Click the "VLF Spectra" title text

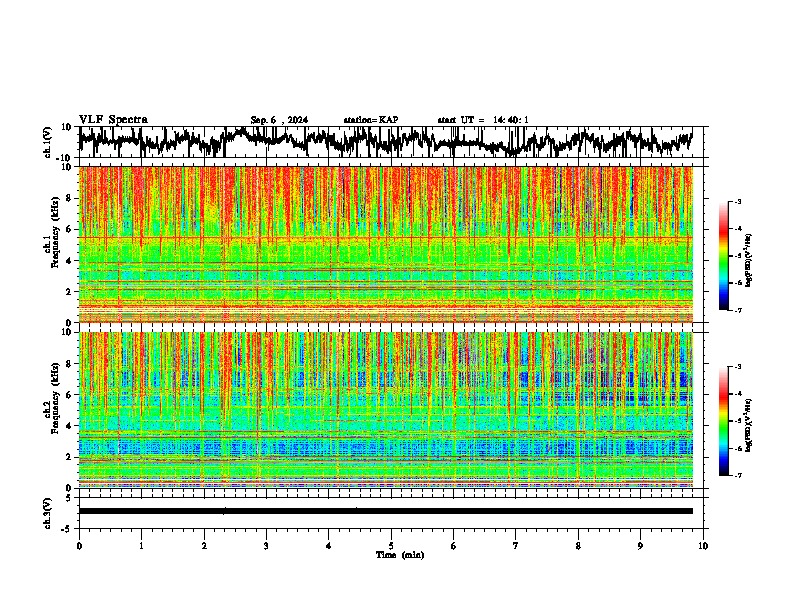point(113,120)
